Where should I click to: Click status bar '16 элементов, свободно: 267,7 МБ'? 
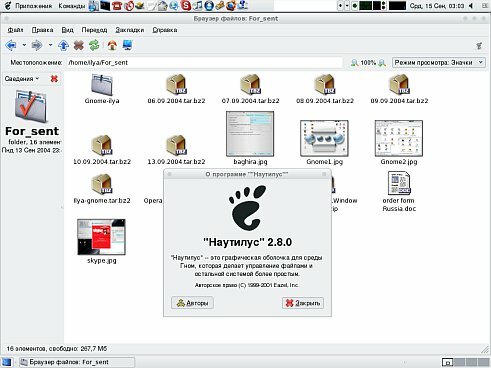point(57,349)
